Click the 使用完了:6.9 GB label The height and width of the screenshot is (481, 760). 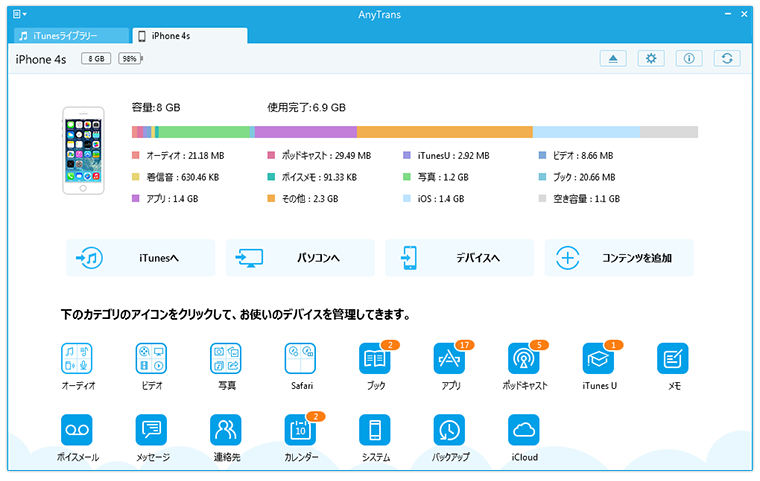[306, 108]
